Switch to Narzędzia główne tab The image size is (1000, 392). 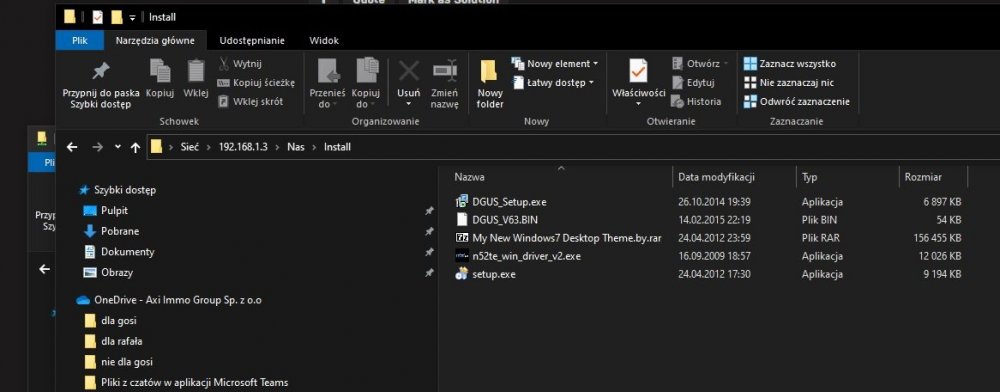coord(155,40)
